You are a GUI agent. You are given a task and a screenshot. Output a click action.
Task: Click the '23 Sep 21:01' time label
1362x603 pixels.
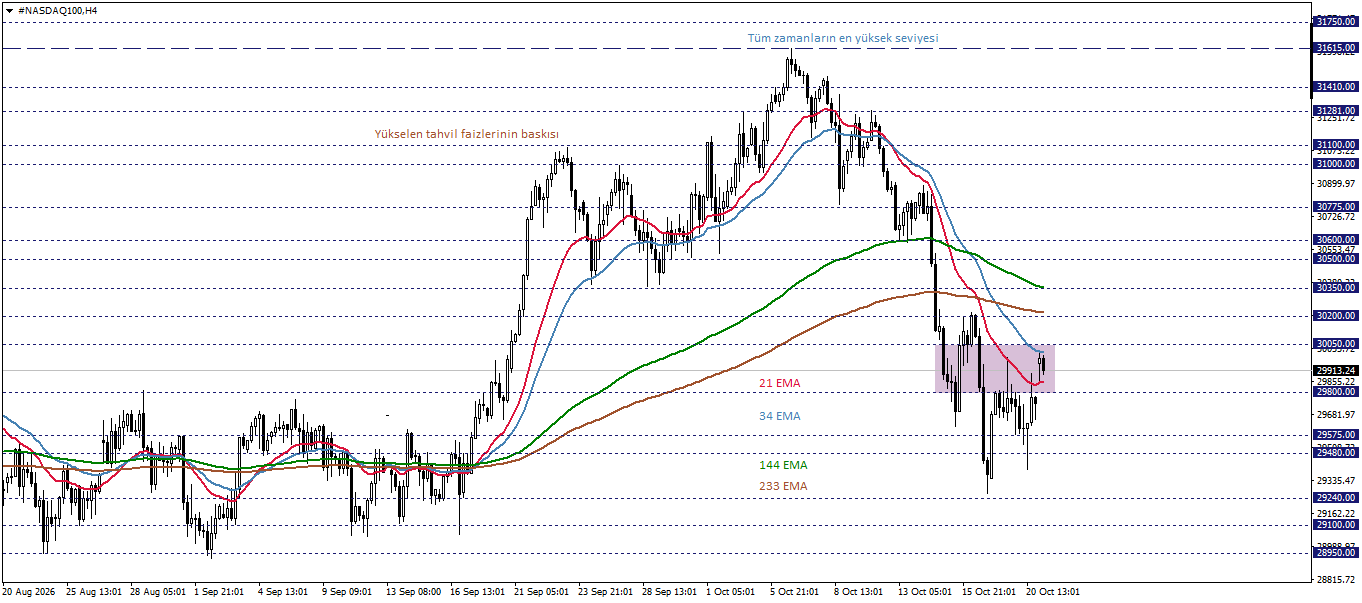pyautogui.click(x=606, y=592)
